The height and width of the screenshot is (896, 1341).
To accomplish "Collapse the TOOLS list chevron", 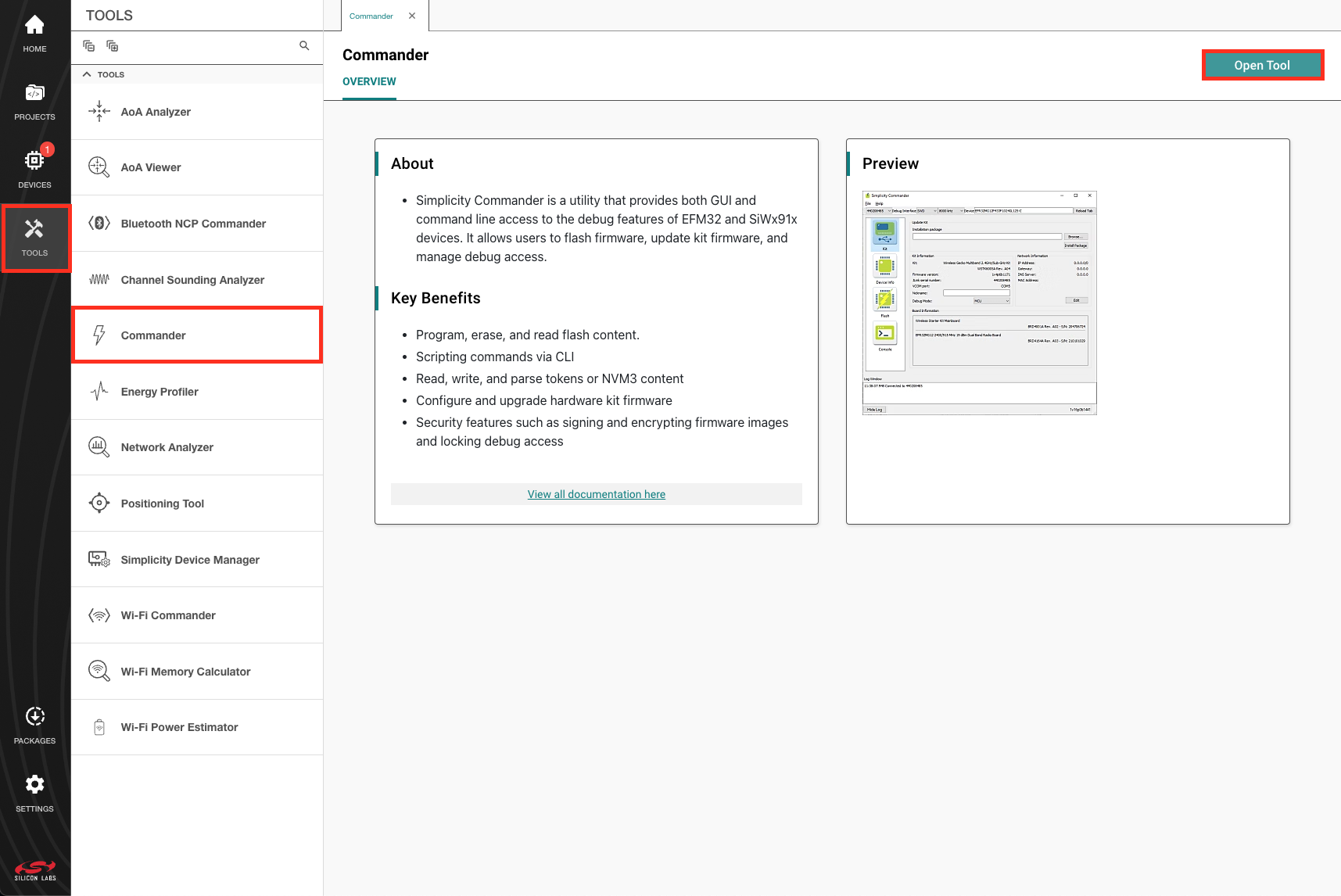I will (87, 74).
